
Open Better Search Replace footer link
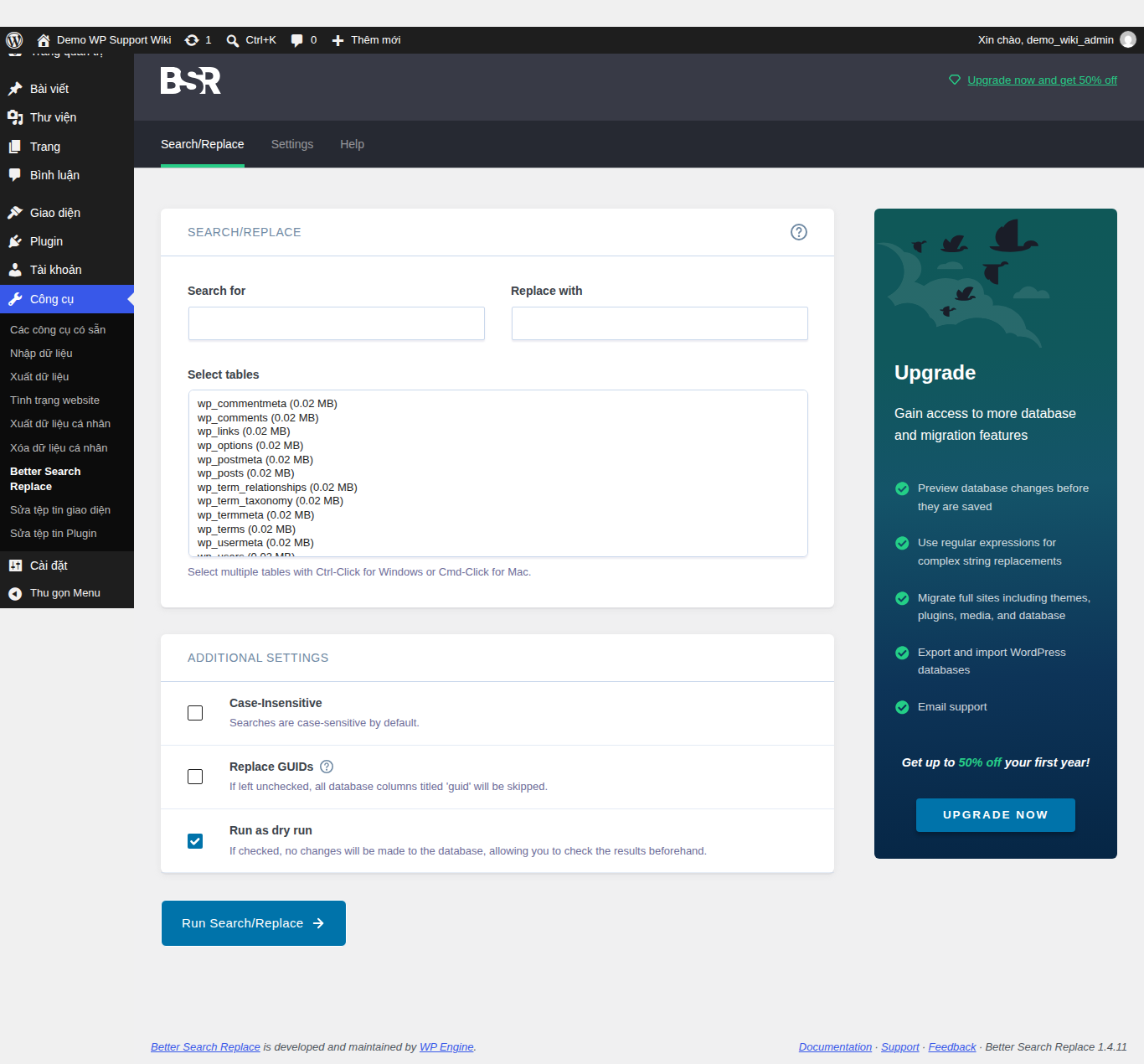(205, 1047)
